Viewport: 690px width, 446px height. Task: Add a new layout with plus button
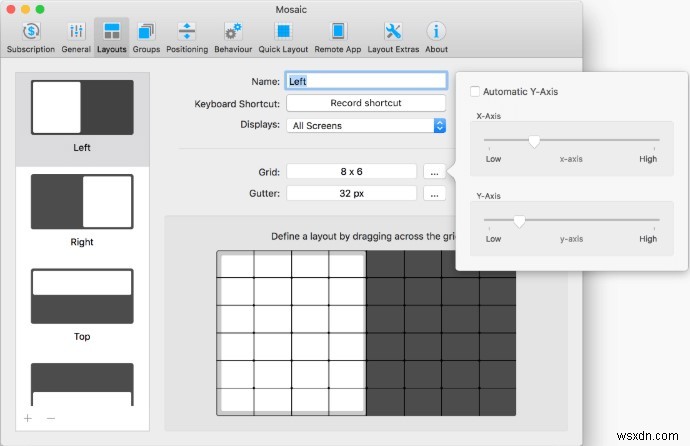click(x=27, y=418)
